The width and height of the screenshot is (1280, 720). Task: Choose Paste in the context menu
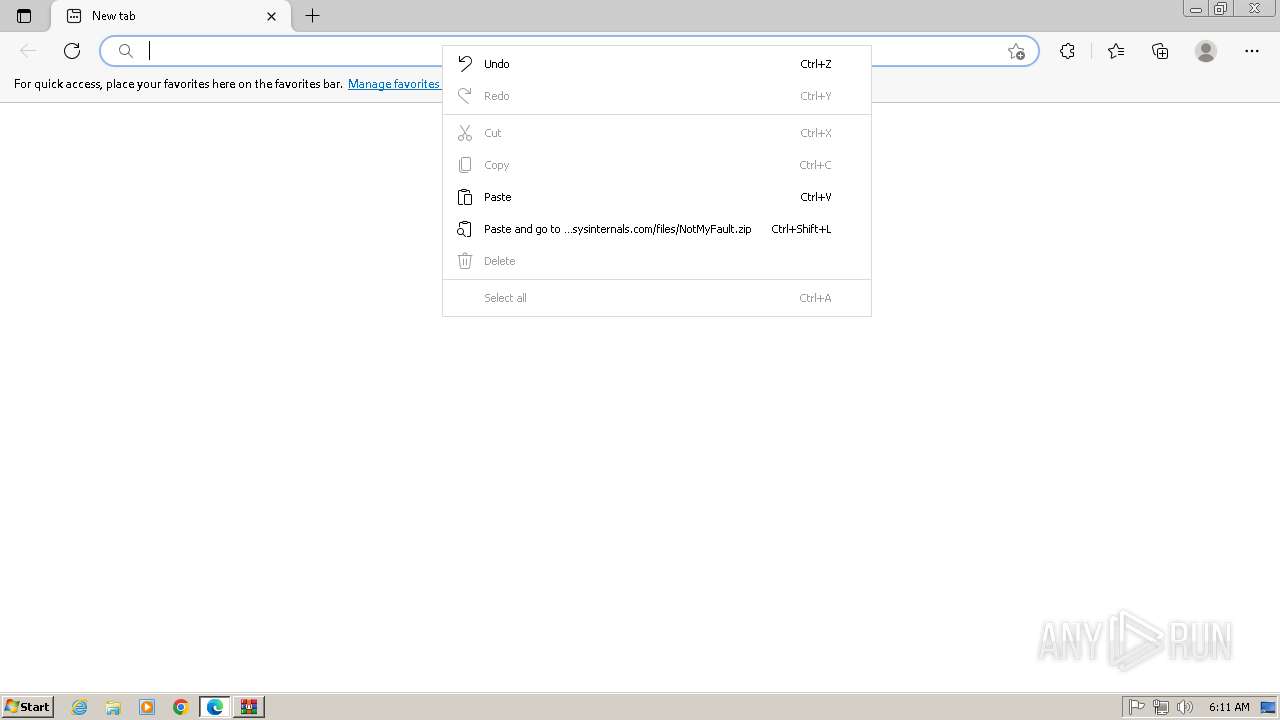657,197
